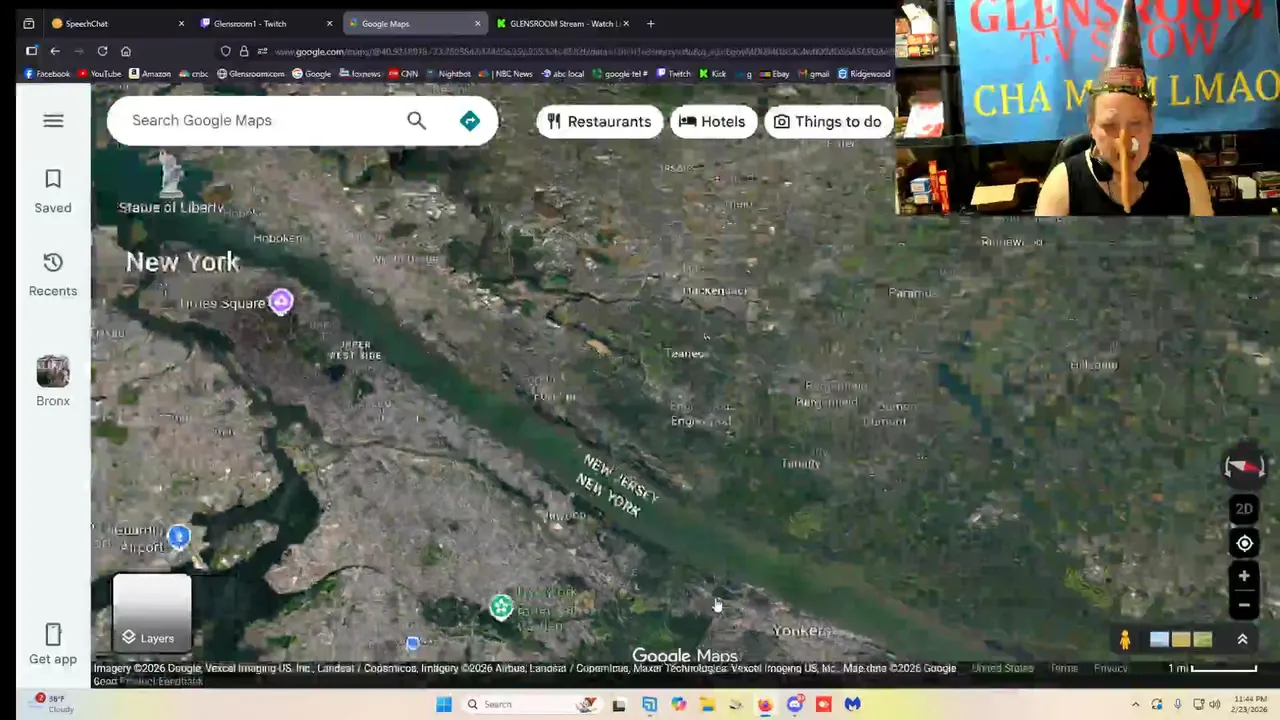Open the Saved places panel
The image size is (1280, 720).
[53, 191]
